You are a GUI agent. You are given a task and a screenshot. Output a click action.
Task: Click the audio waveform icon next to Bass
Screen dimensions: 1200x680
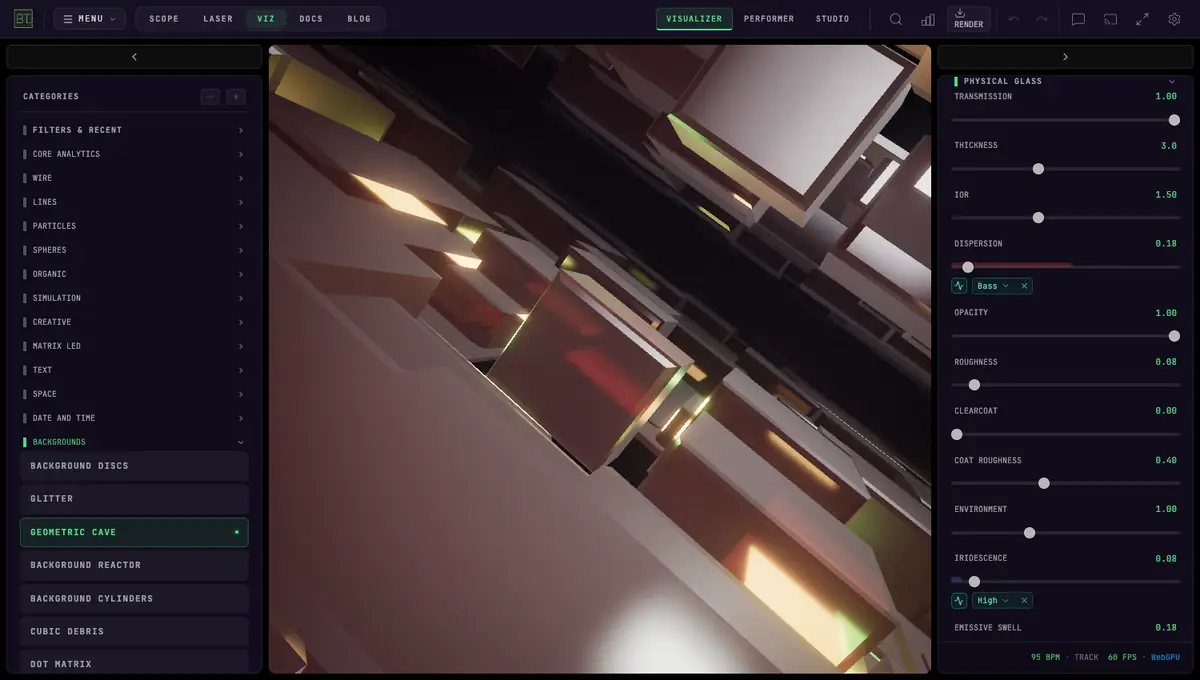pyautogui.click(x=960, y=286)
